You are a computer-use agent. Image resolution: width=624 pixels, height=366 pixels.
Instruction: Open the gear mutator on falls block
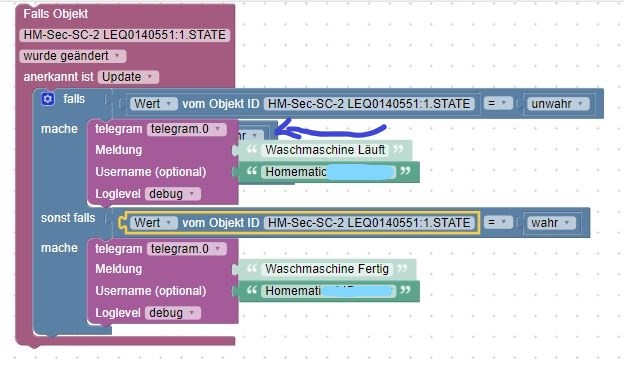tap(48, 99)
